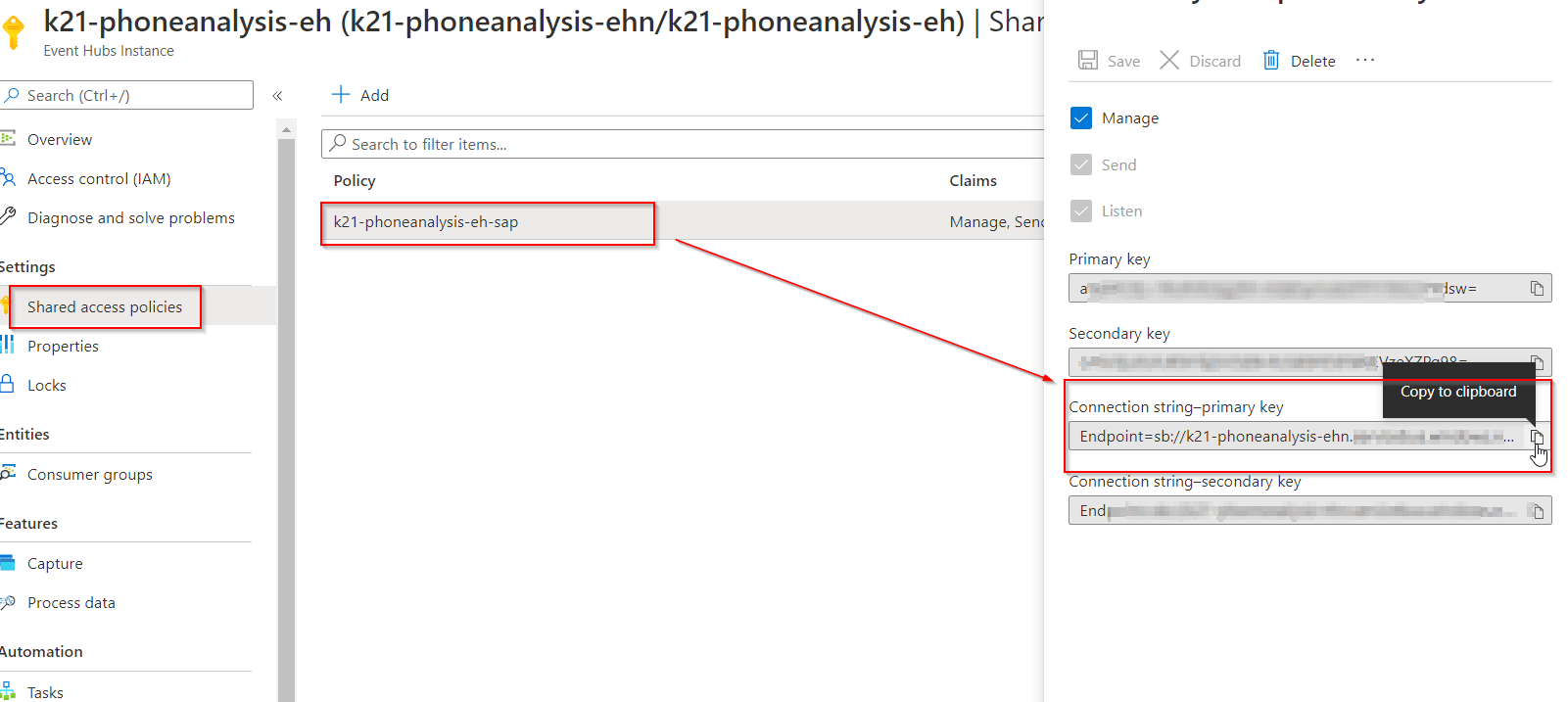The image size is (1568, 702).
Task: Click the Search to filter items field
Action: tap(686, 144)
